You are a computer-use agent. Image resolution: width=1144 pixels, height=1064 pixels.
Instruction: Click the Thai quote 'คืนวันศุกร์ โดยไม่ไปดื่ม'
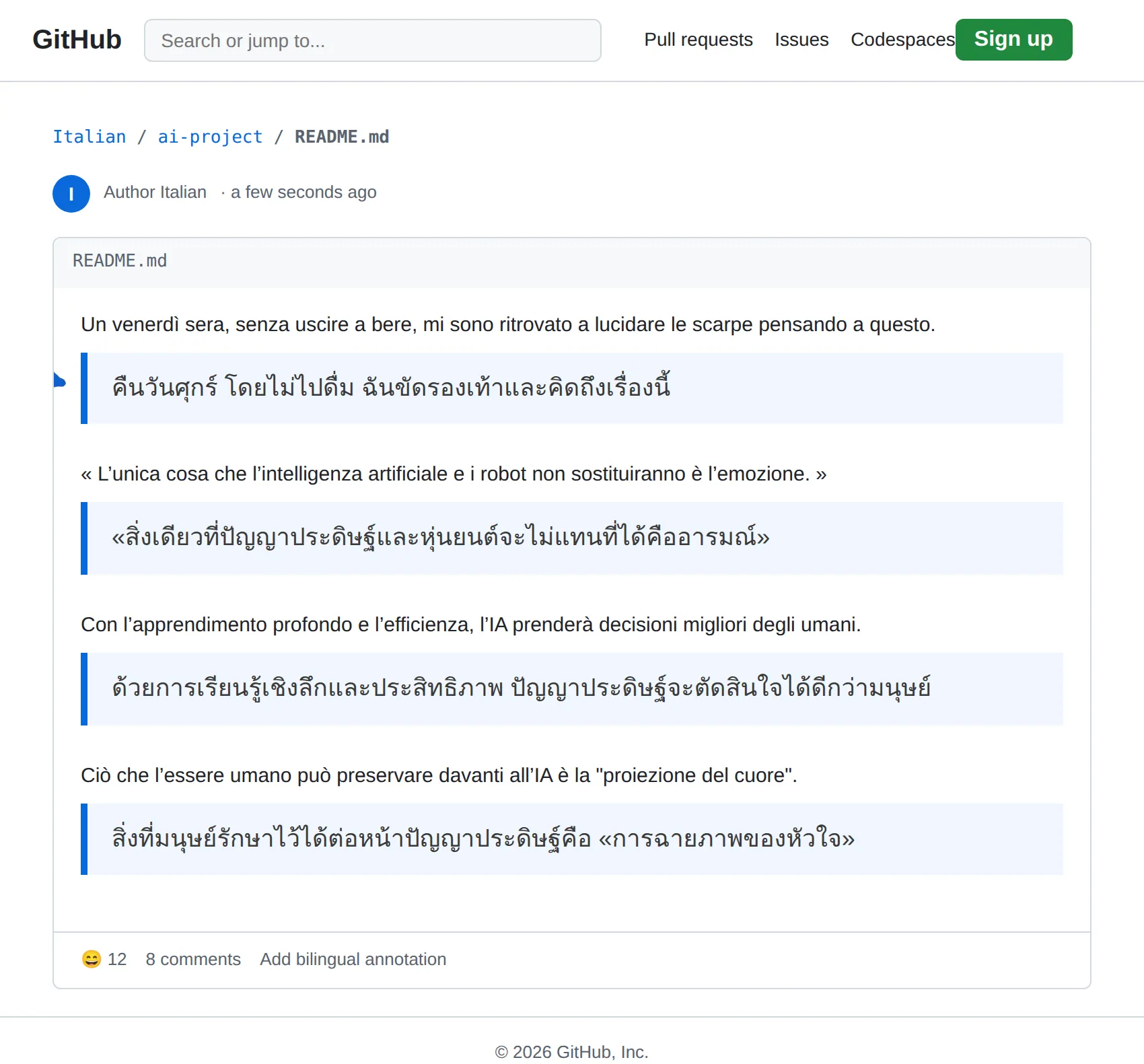click(x=391, y=388)
